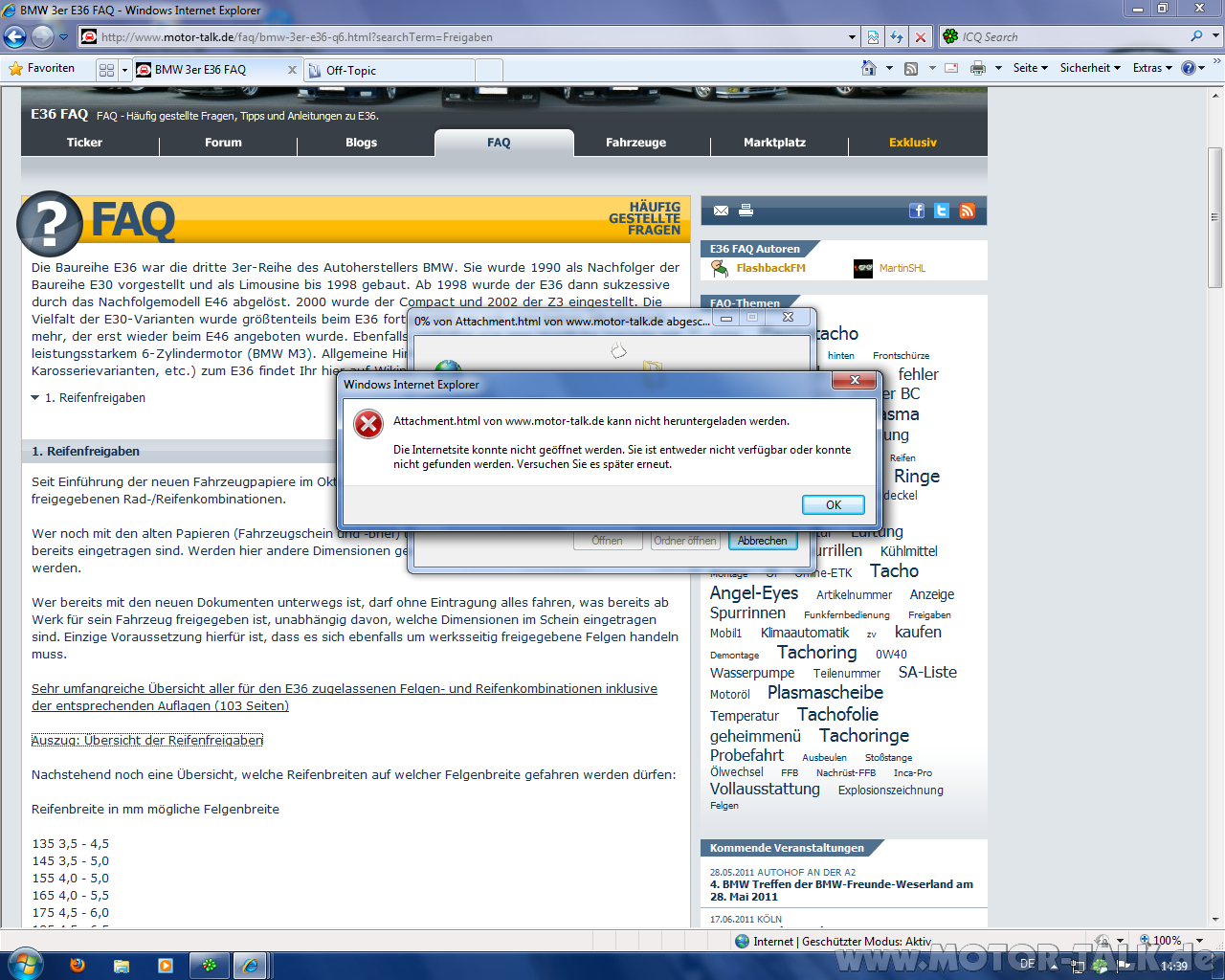Open the 103 Seiten Felgen overview link
Image resolution: width=1225 pixels, height=980 pixels.
tap(345, 697)
